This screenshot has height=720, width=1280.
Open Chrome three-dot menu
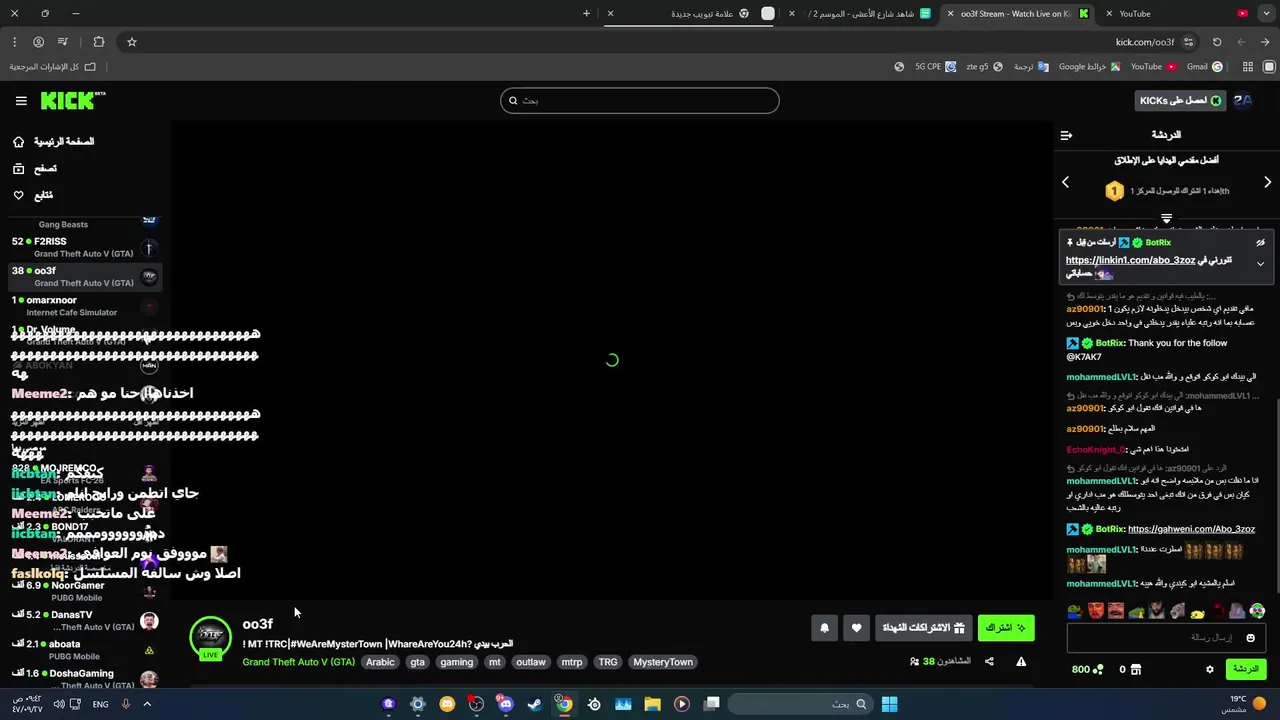click(14, 42)
